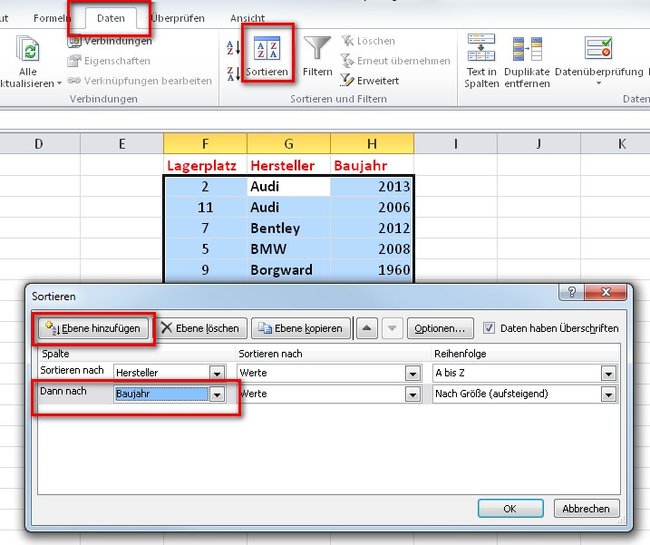
Task: Select column G header
Action: pos(289,143)
